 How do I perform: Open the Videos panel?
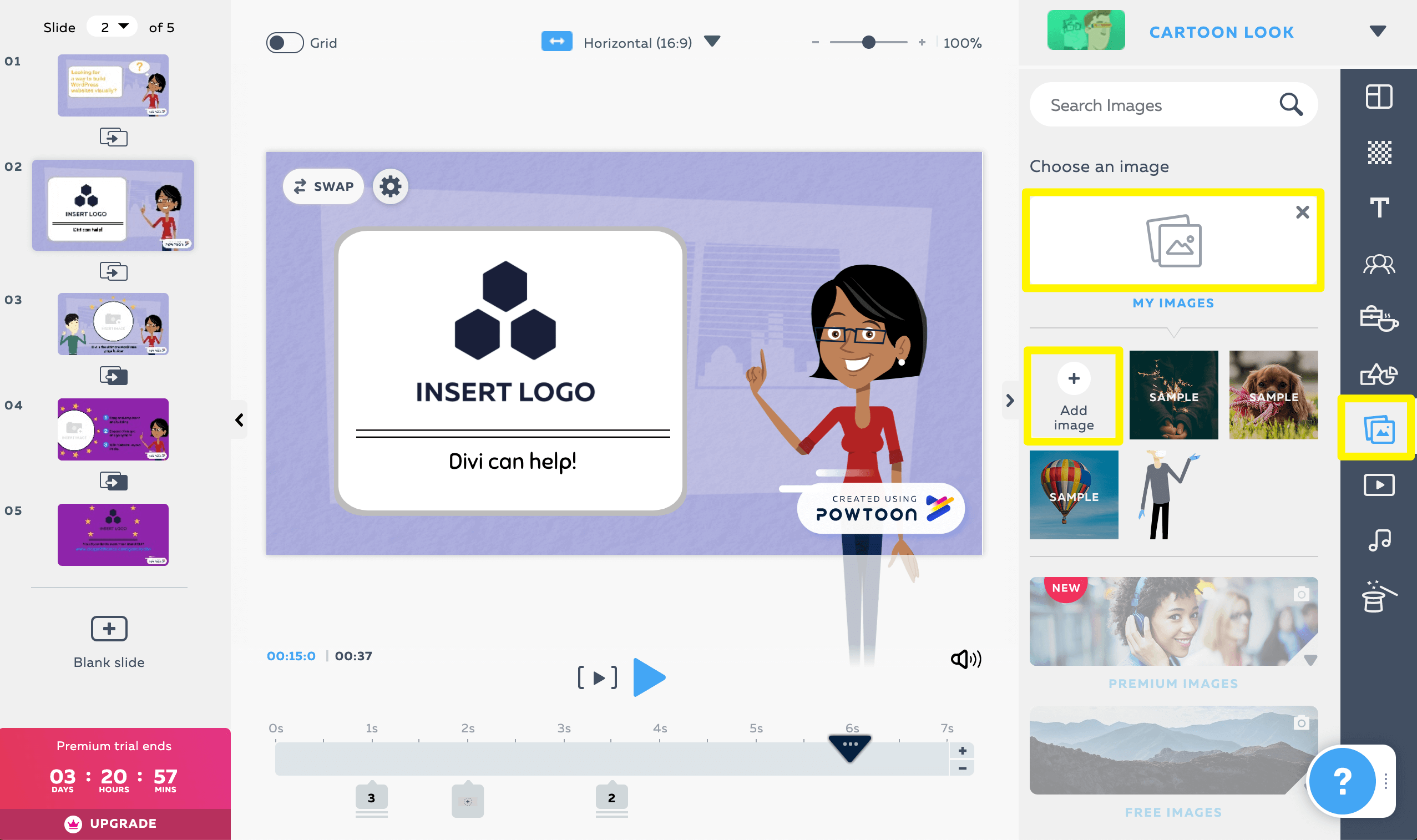point(1379,485)
